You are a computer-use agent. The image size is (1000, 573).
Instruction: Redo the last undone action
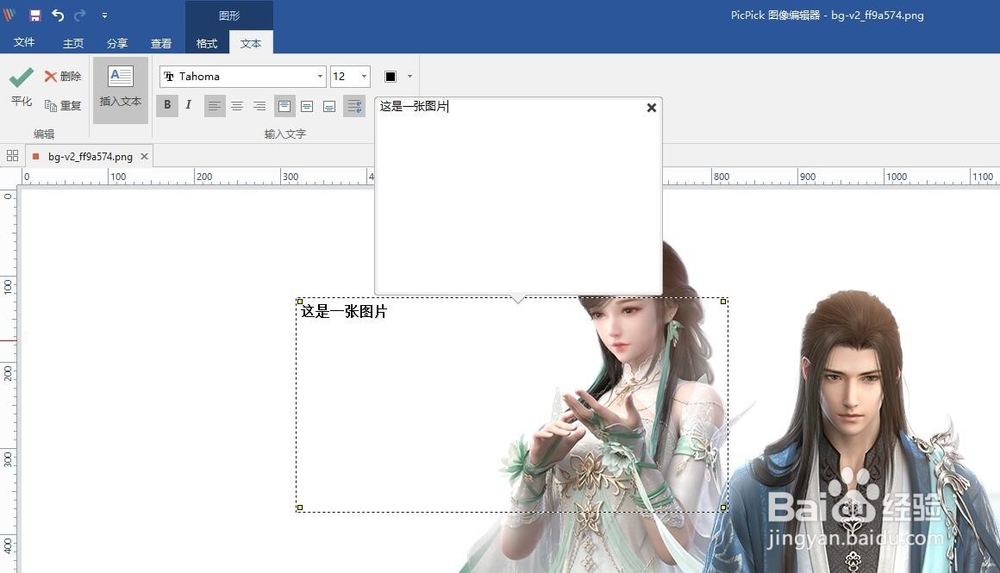pyautogui.click(x=80, y=15)
